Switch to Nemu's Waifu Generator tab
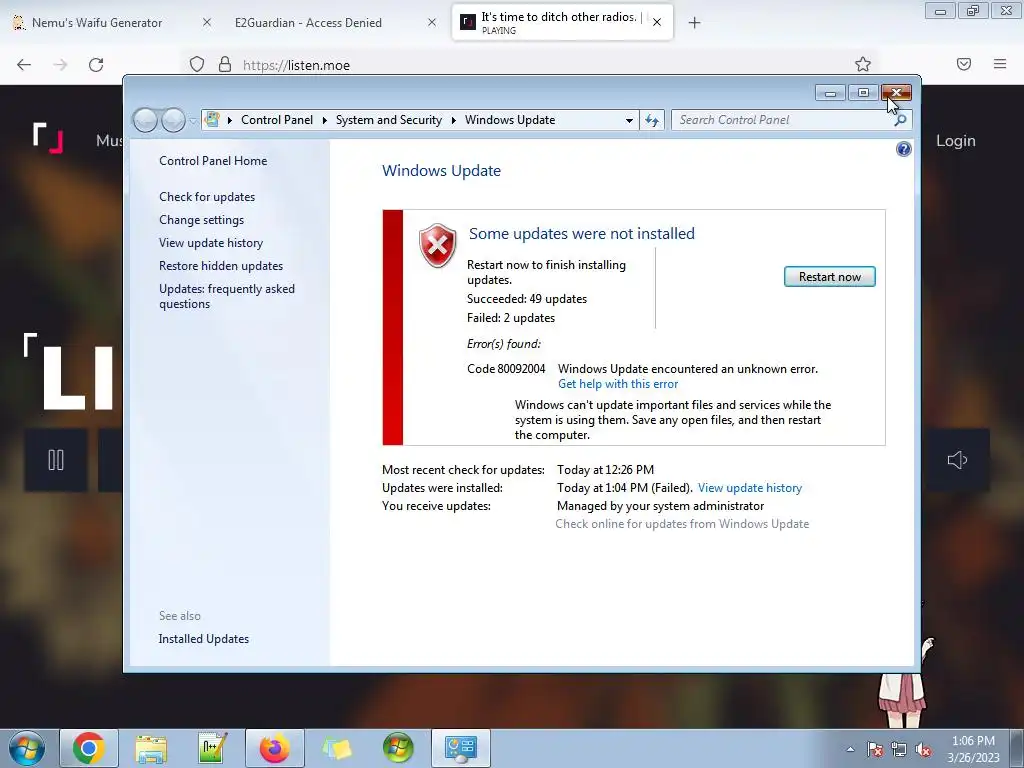This screenshot has width=1024, height=768. point(96,23)
